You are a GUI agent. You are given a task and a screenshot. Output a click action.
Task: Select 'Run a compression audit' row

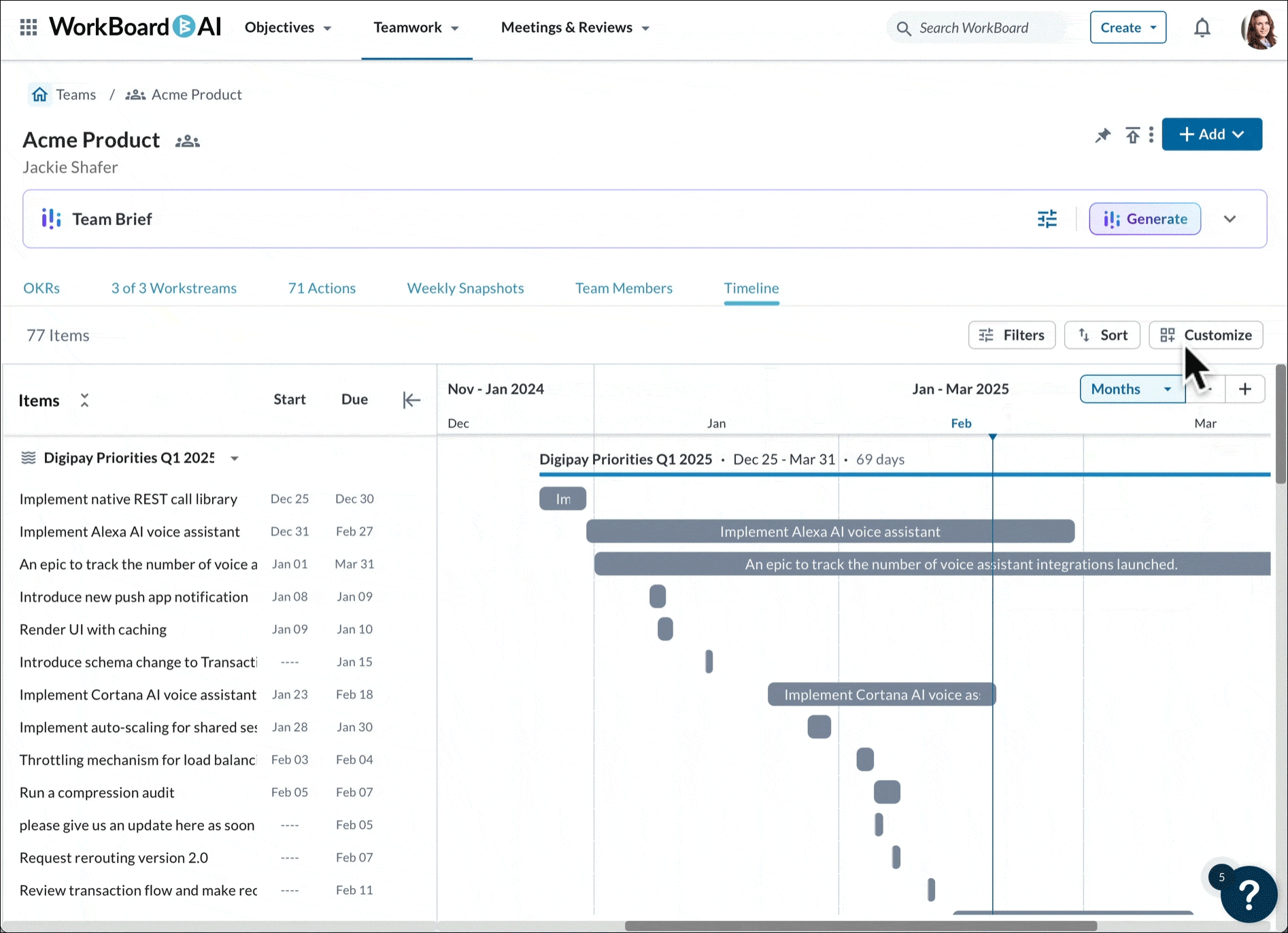point(218,793)
